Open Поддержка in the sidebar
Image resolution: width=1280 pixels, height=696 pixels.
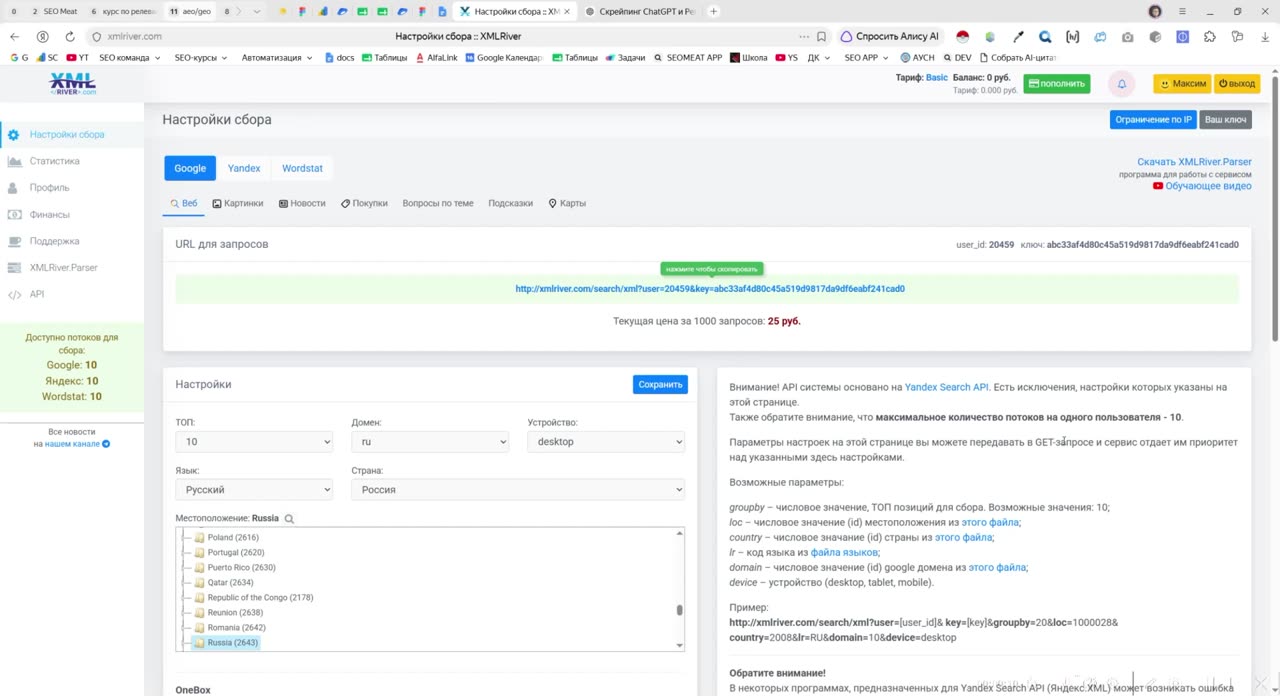54,241
